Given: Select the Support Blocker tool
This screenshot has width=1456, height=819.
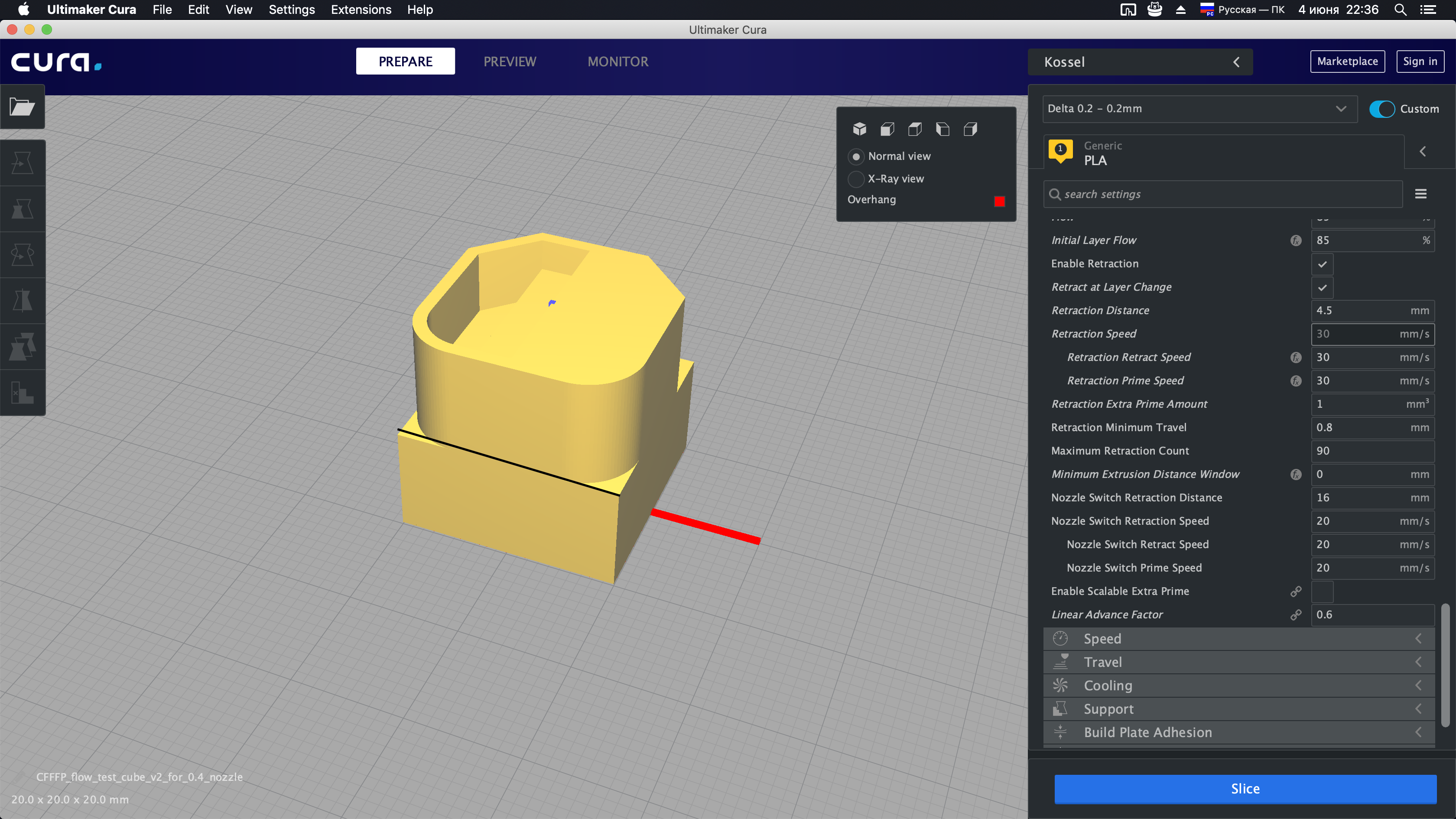Looking at the screenshot, I should 22,392.
